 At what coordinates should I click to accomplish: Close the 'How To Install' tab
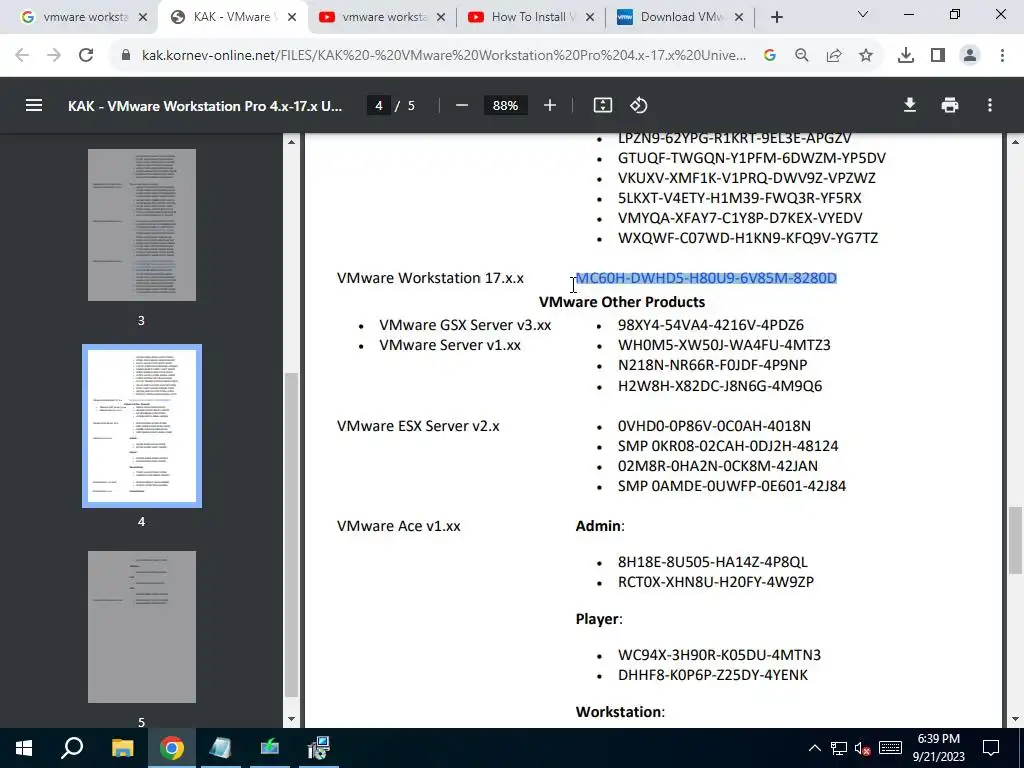click(x=590, y=17)
